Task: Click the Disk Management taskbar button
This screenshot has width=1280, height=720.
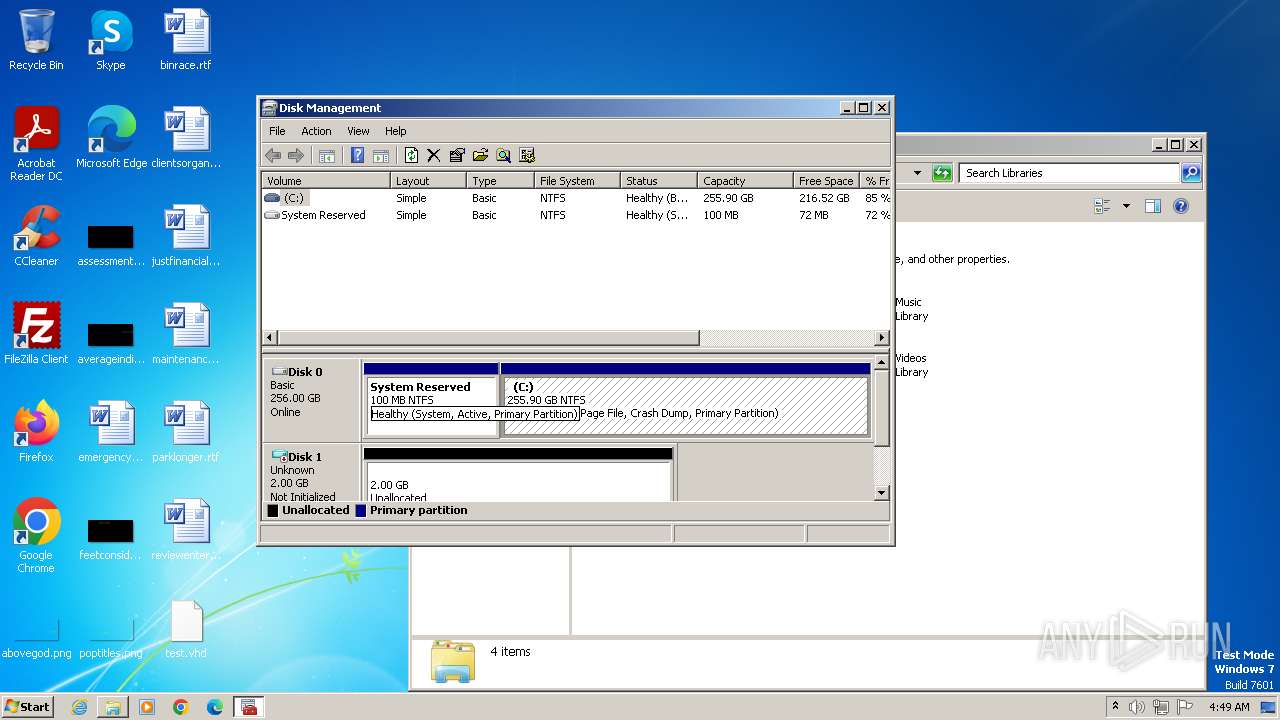Action: point(248,707)
